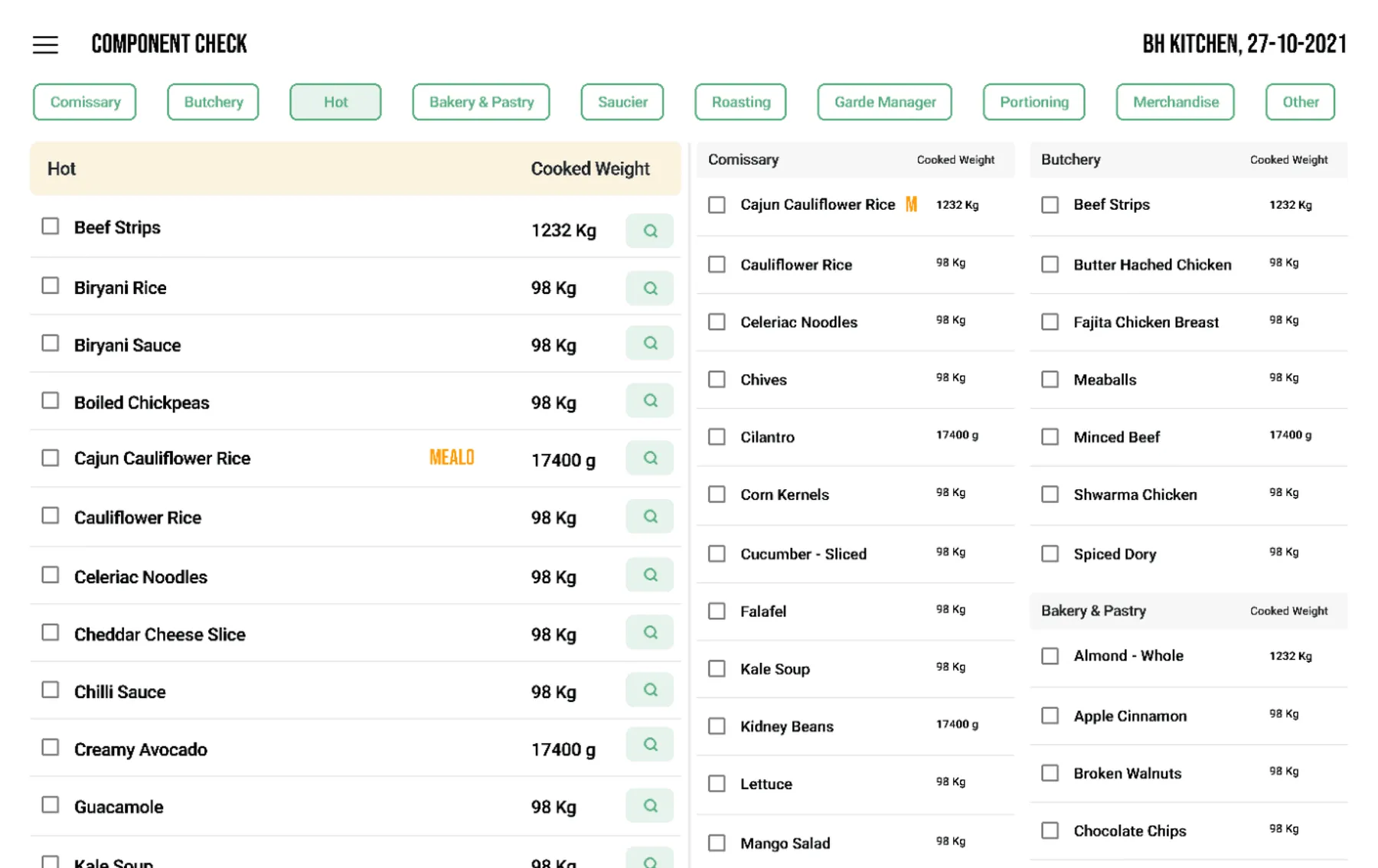The image size is (1378, 868).
Task: Switch to Garde Manager tab
Action: point(885,102)
